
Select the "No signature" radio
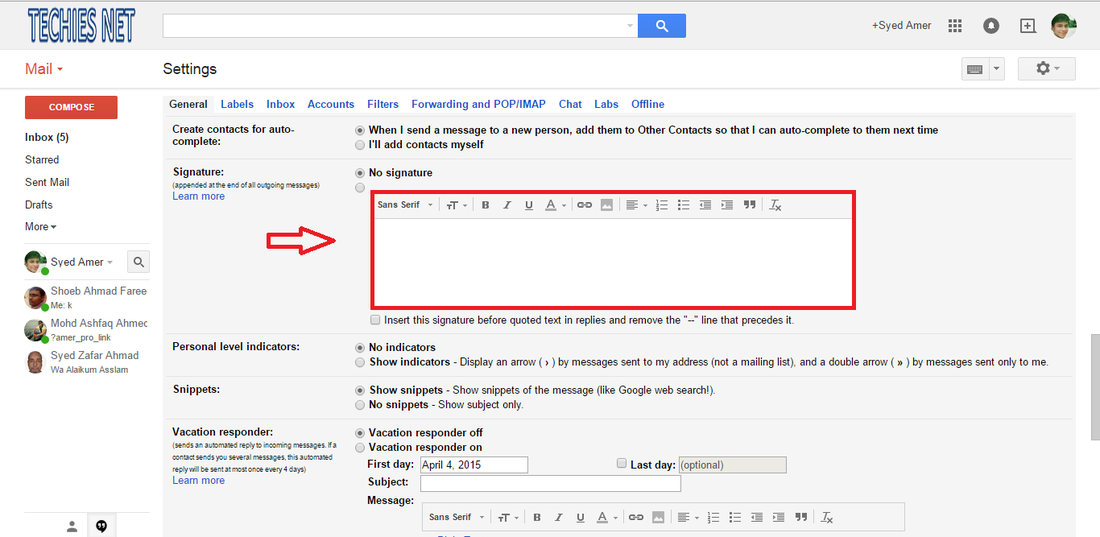click(360, 173)
